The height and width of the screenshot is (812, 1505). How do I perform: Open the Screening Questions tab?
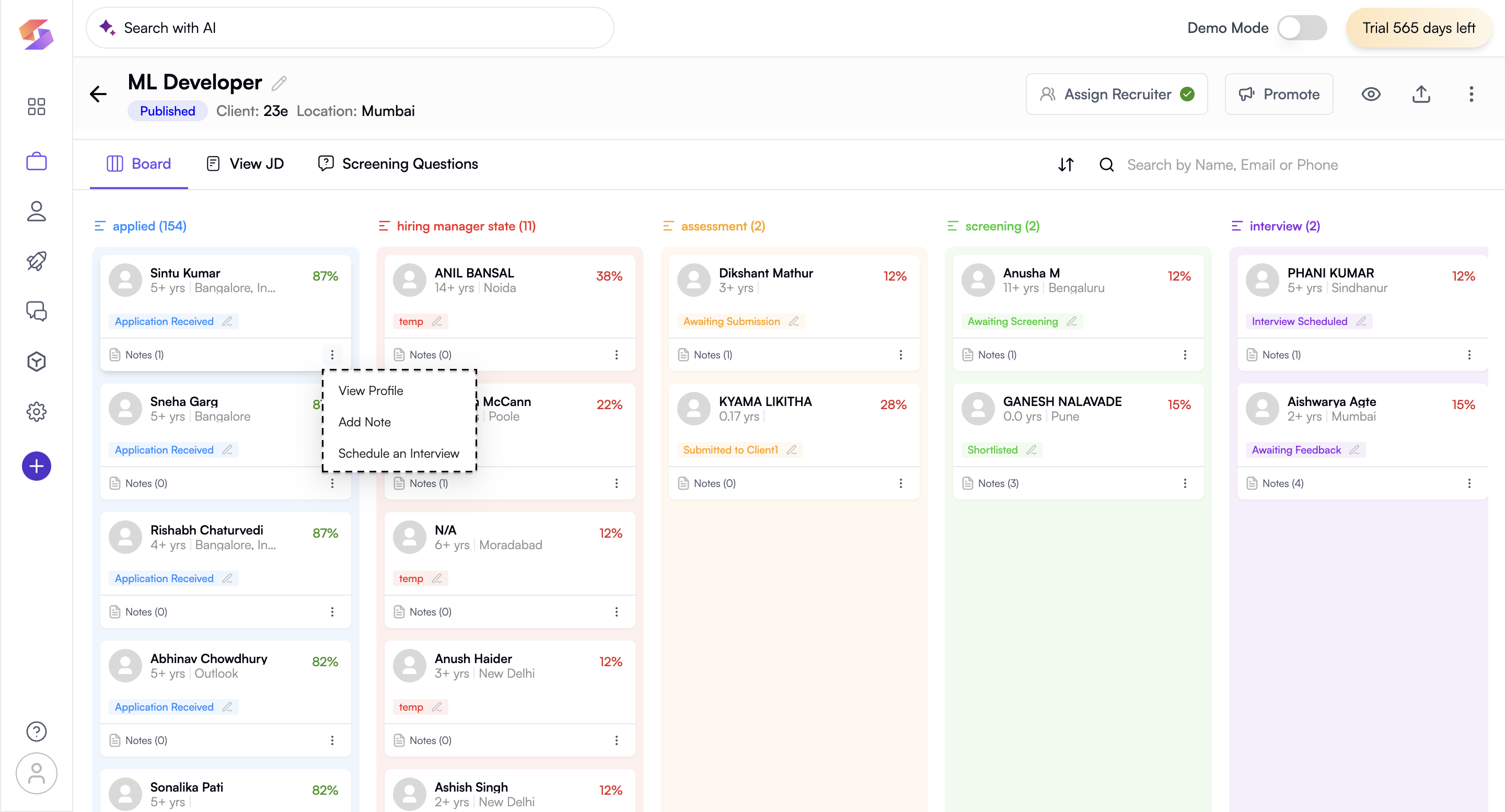pyautogui.click(x=397, y=164)
